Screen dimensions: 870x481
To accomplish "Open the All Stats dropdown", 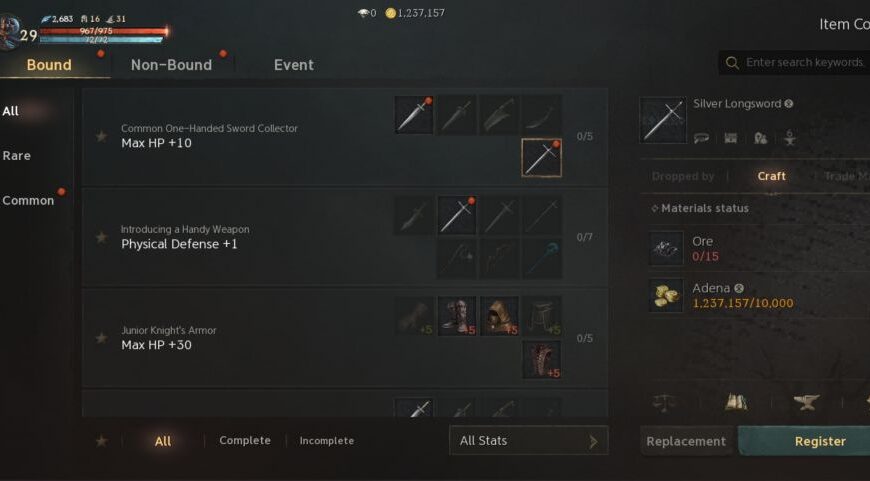I will [x=529, y=441].
